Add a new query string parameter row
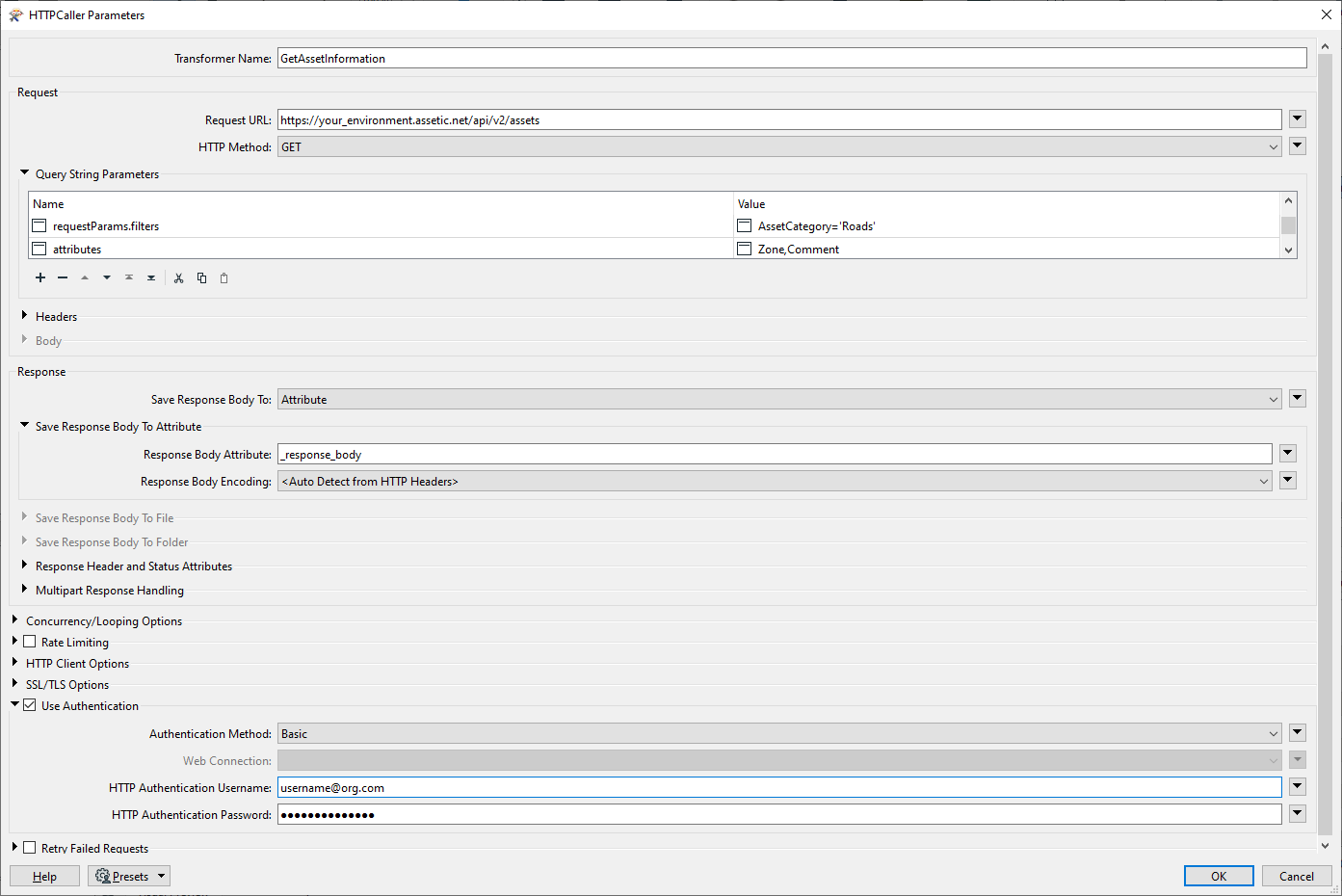Screen dimensions: 1342x896 pos(39,277)
